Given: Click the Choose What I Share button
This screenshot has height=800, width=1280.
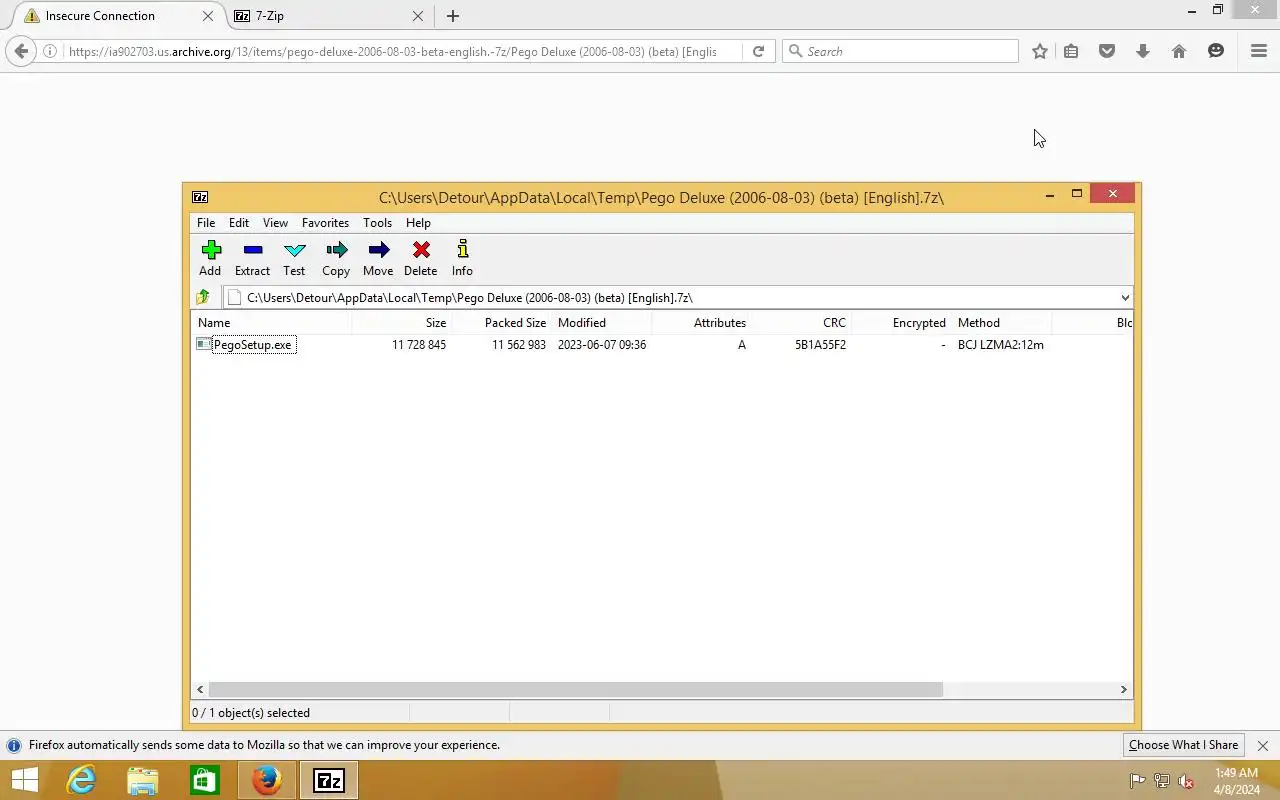Looking at the screenshot, I should pos(1183,745).
